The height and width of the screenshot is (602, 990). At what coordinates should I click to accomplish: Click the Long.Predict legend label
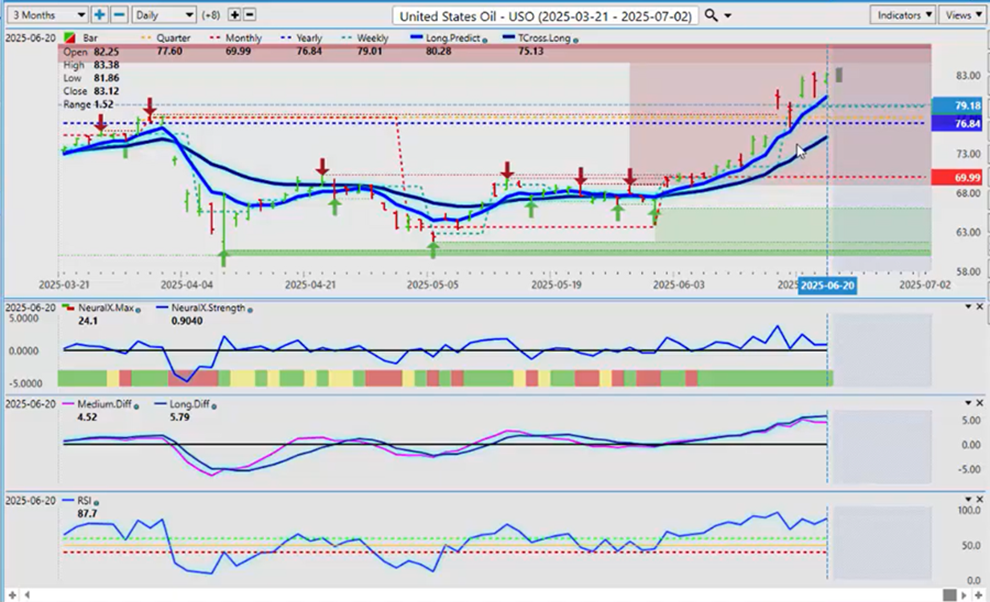[x=453, y=38]
